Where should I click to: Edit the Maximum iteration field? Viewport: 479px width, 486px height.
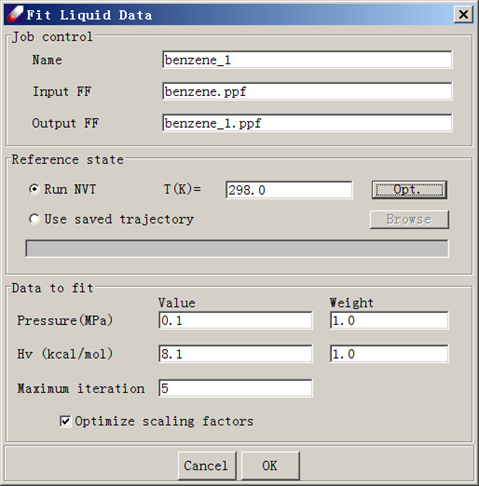pos(235,388)
